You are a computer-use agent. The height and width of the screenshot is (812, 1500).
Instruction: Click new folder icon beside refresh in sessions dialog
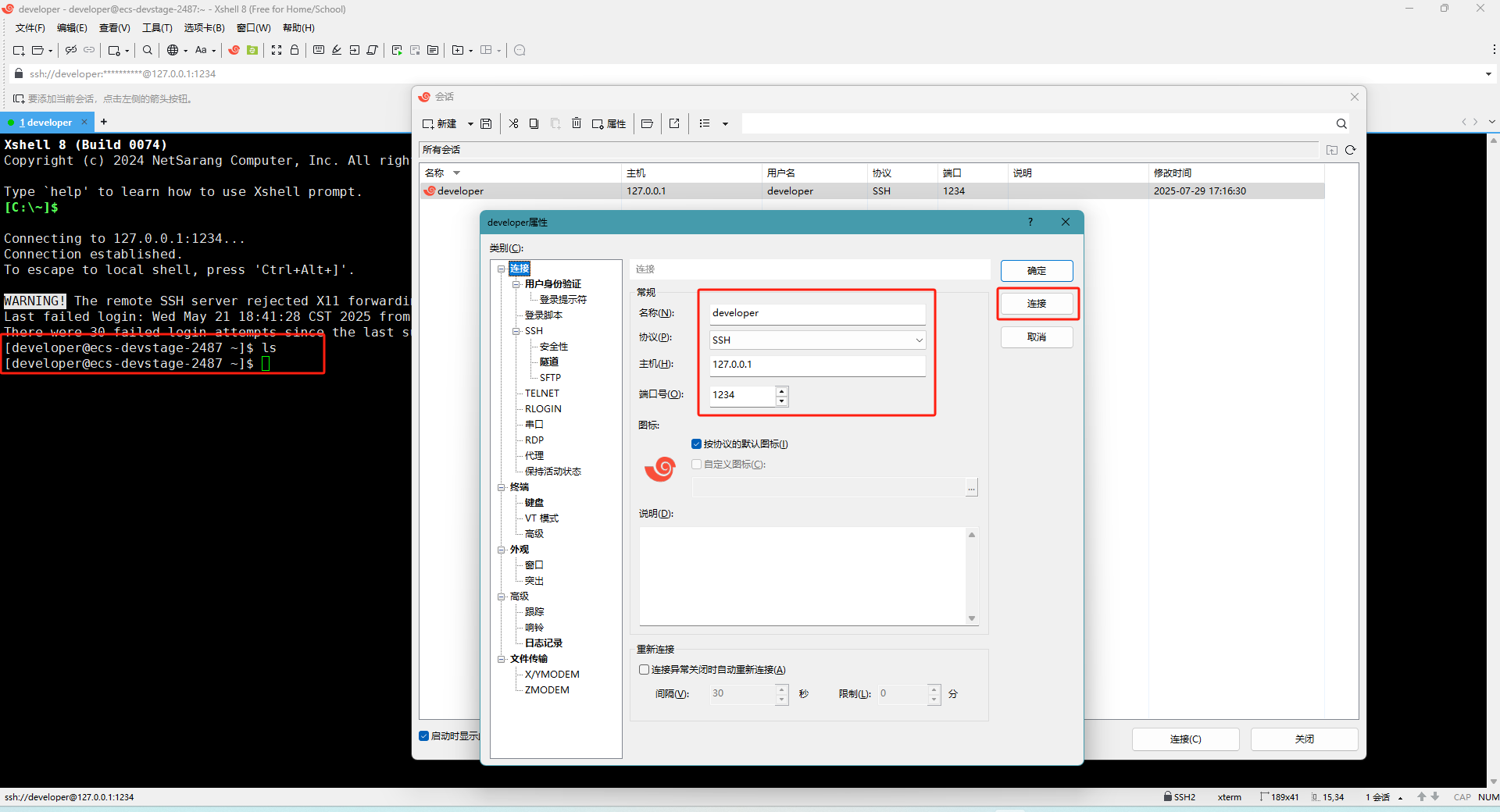pos(1332,150)
